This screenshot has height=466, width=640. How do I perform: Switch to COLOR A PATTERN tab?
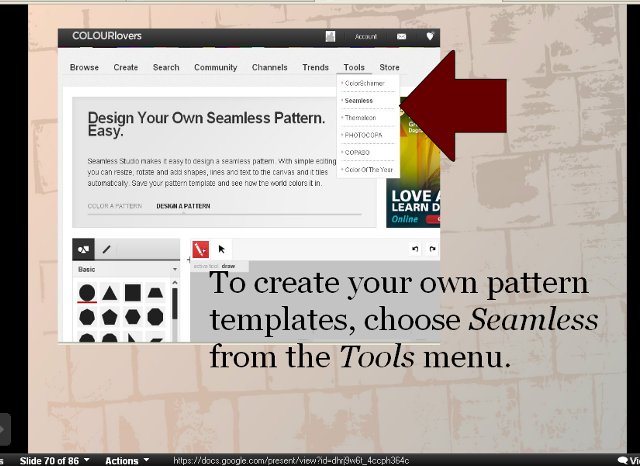pyautogui.click(x=115, y=206)
